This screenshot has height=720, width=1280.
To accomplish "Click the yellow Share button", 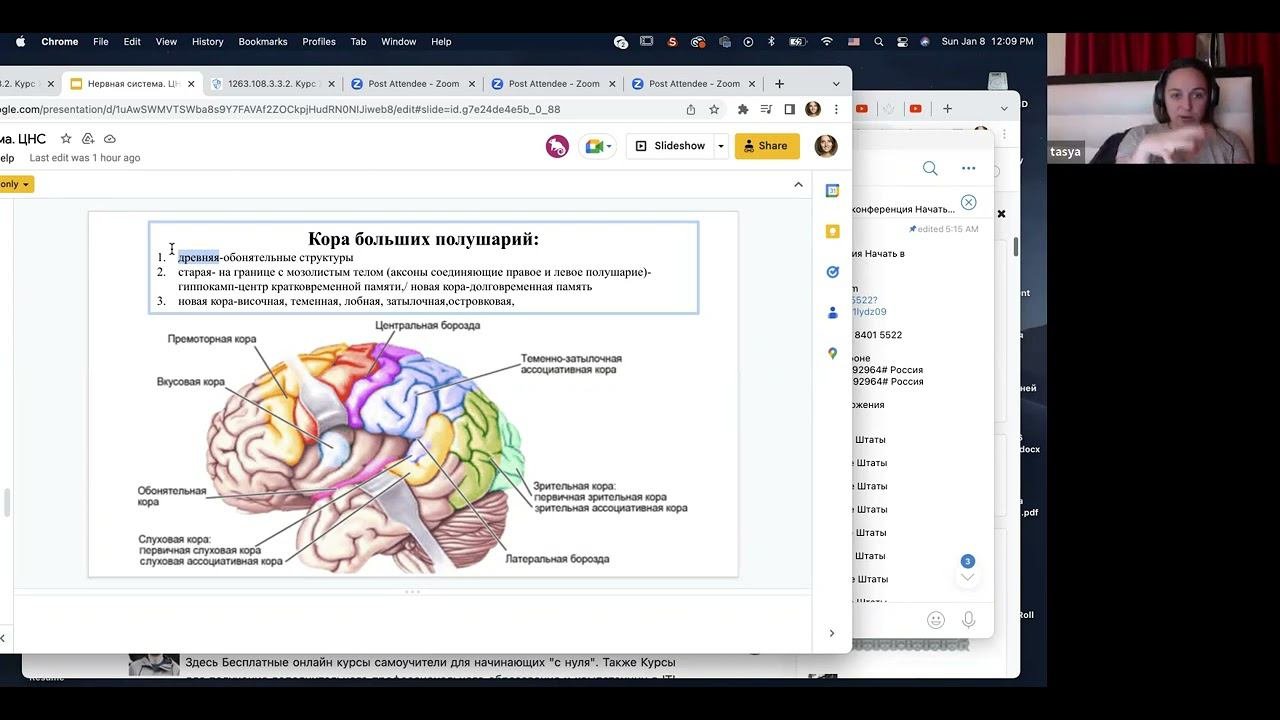I will [x=767, y=146].
